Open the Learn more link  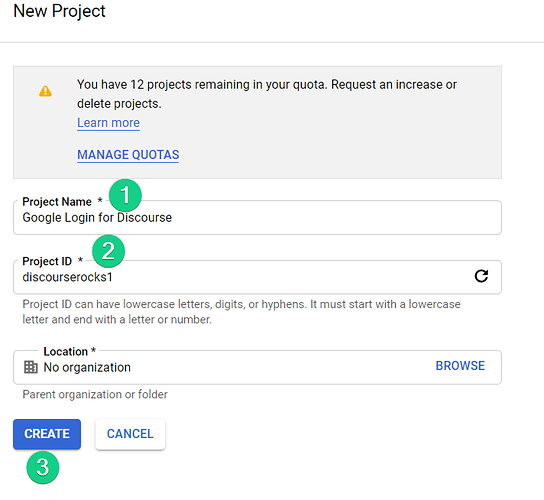108,123
